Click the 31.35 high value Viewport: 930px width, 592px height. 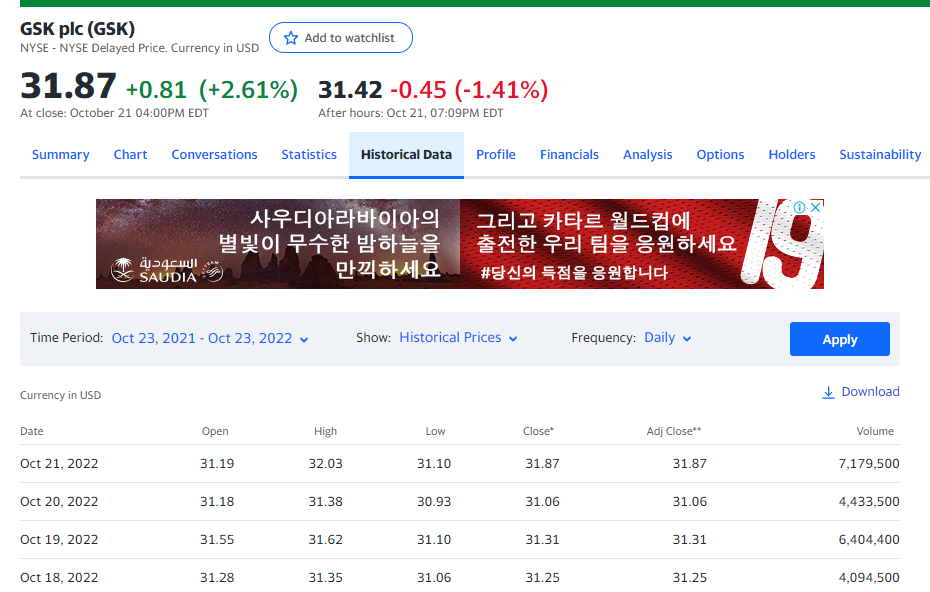tap(326, 578)
